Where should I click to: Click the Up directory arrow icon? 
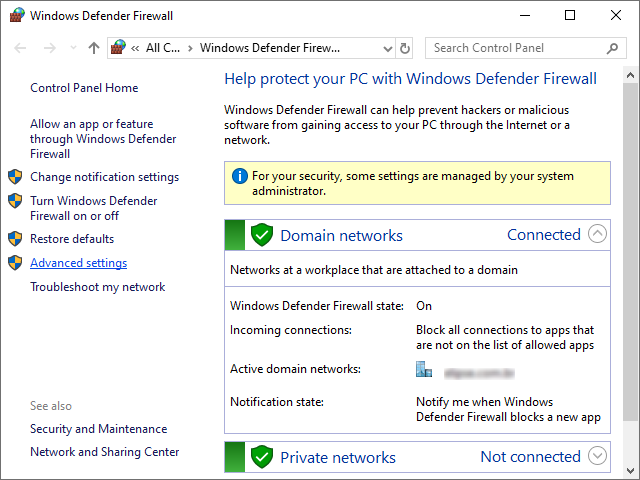[94, 48]
